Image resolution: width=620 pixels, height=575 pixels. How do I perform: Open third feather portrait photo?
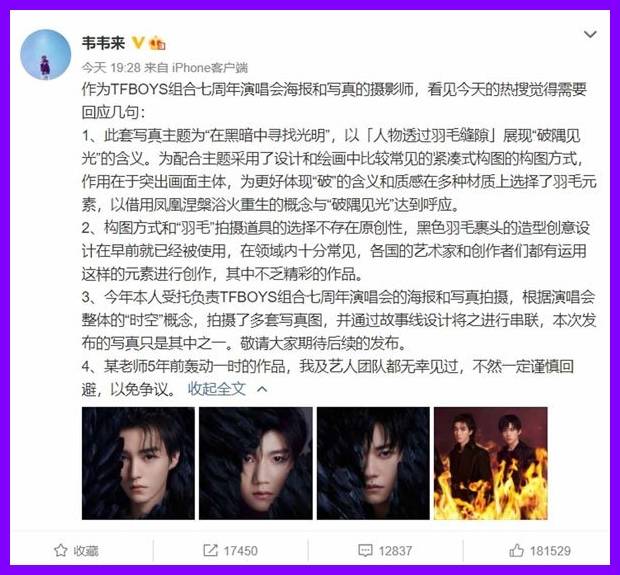[373, 463]
